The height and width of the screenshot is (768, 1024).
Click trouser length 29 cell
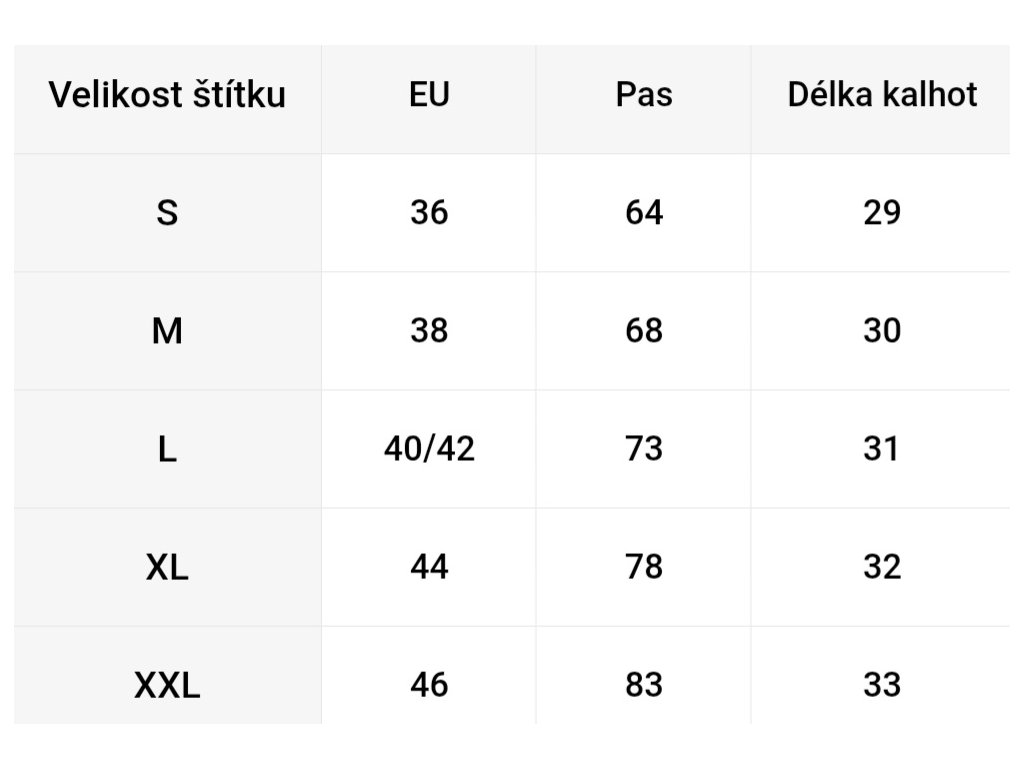tap(882, 213)
